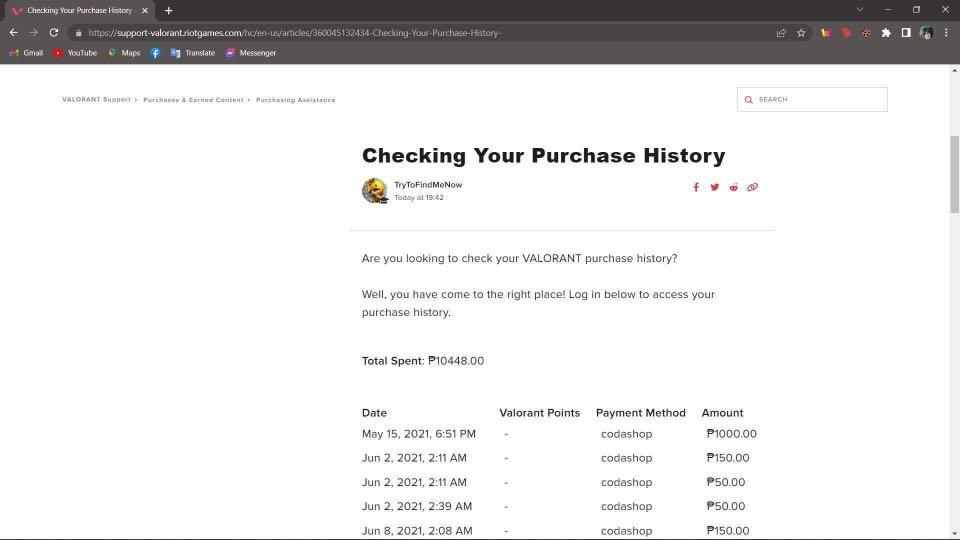Click the page vertical scrollbar thumb
Viewport: 960px width, 540px height.
pyautogui.click(x=954, y=174)
